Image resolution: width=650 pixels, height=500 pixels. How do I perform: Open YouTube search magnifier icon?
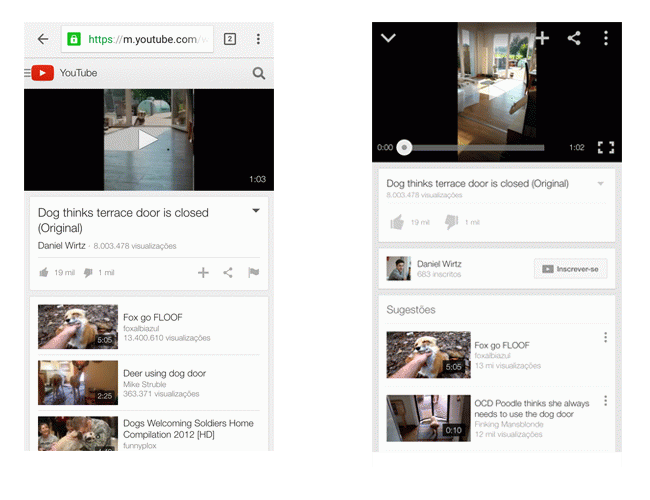(x=259, y=73)
